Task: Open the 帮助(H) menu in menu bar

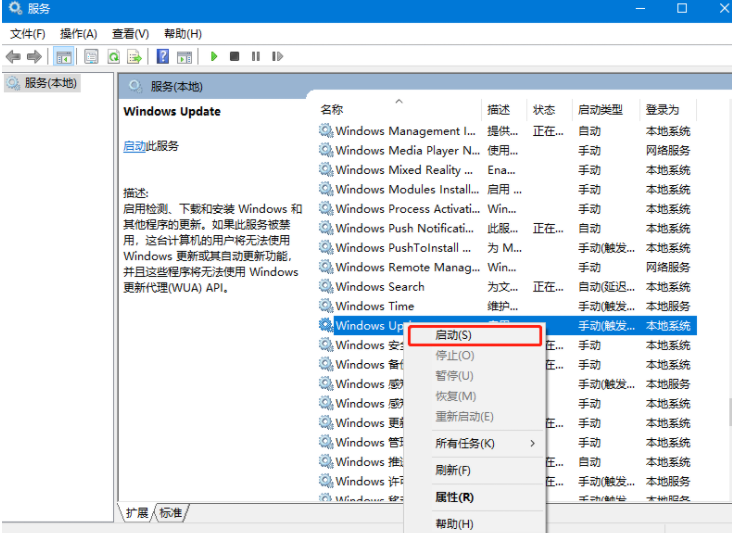Action: click(x=183, y=34)
